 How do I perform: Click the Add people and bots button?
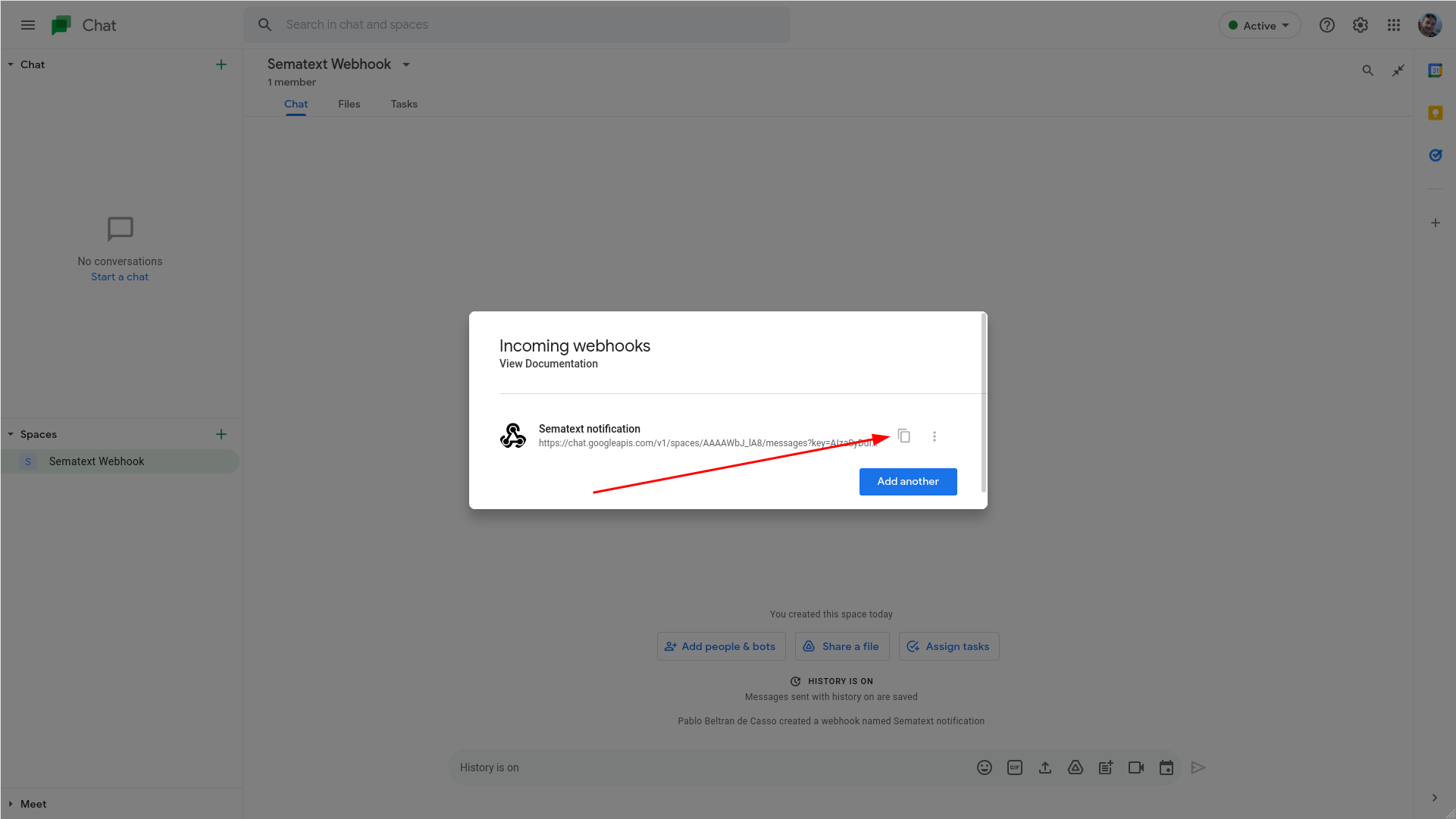[x=721, y=645]
